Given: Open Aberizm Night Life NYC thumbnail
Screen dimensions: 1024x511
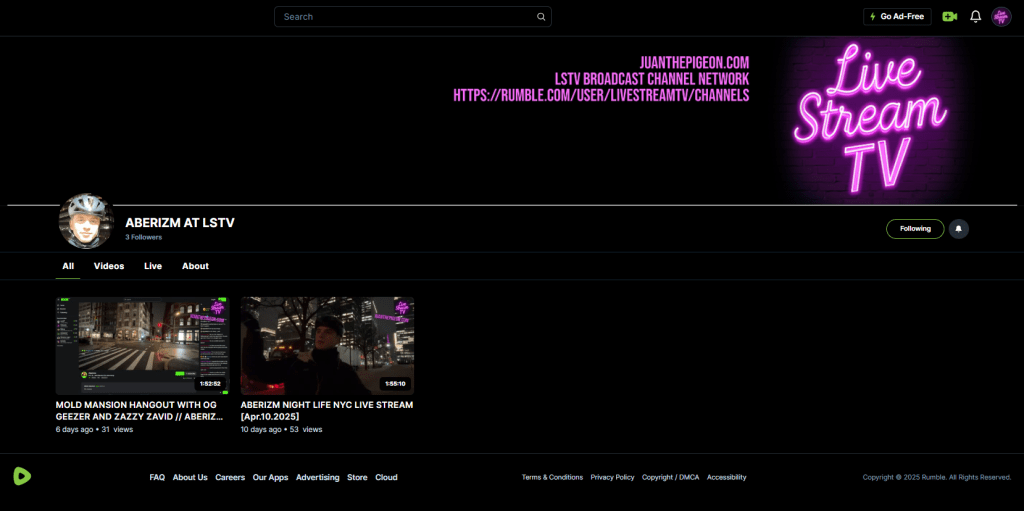Looking at the screenshot, I should (327, 345).
